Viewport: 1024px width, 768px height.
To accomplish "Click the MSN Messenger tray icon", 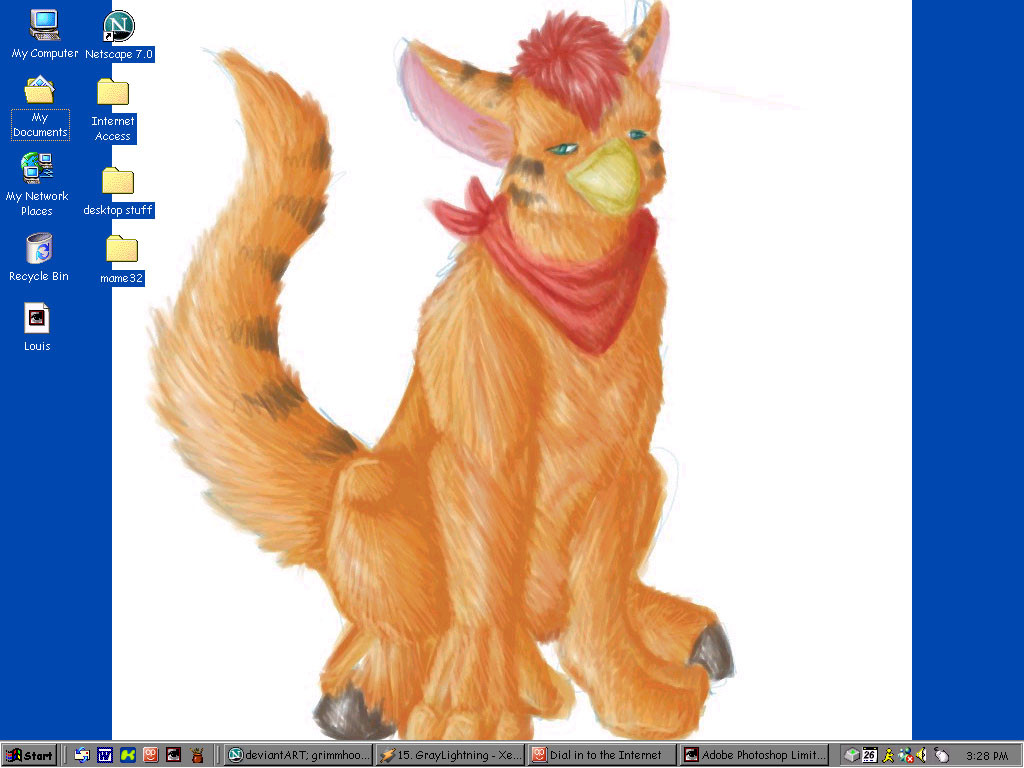I will 905,756.
